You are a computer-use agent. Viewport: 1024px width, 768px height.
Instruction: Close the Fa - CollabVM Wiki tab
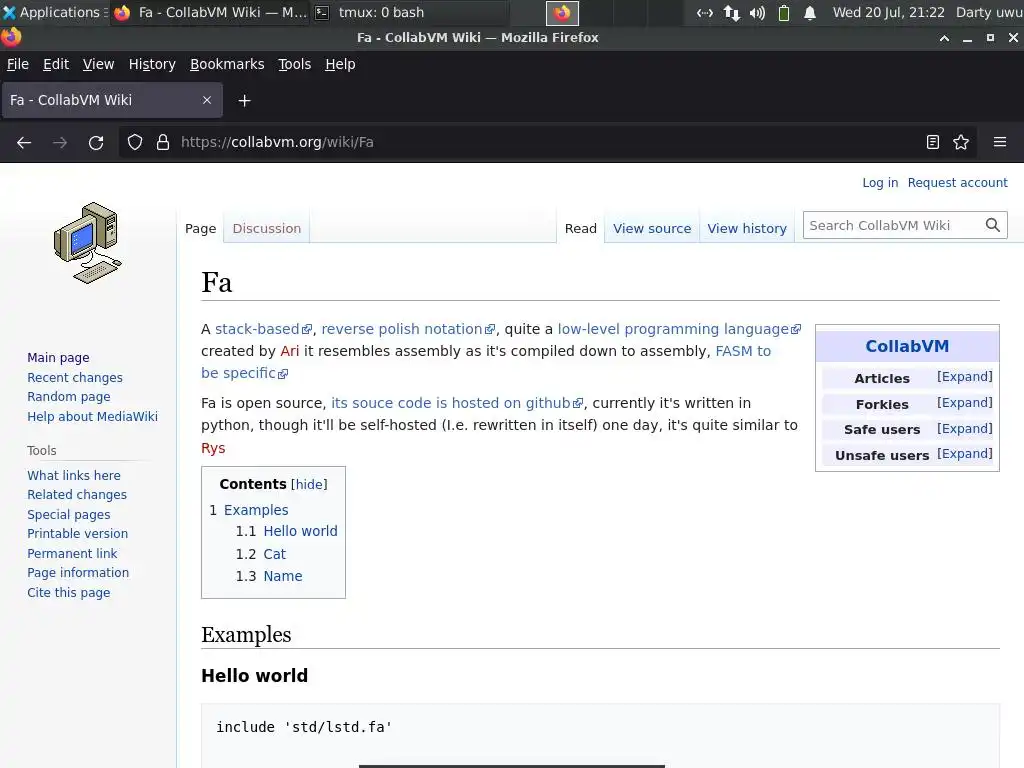coord(207,100)
